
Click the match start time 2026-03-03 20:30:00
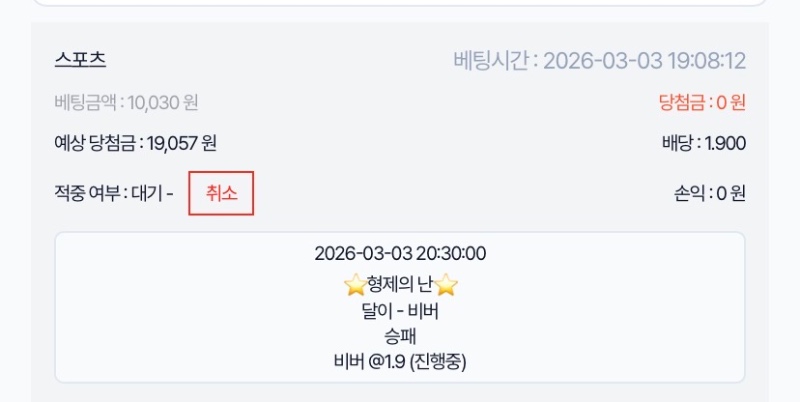pyautogui.click(x=400, y=254)
